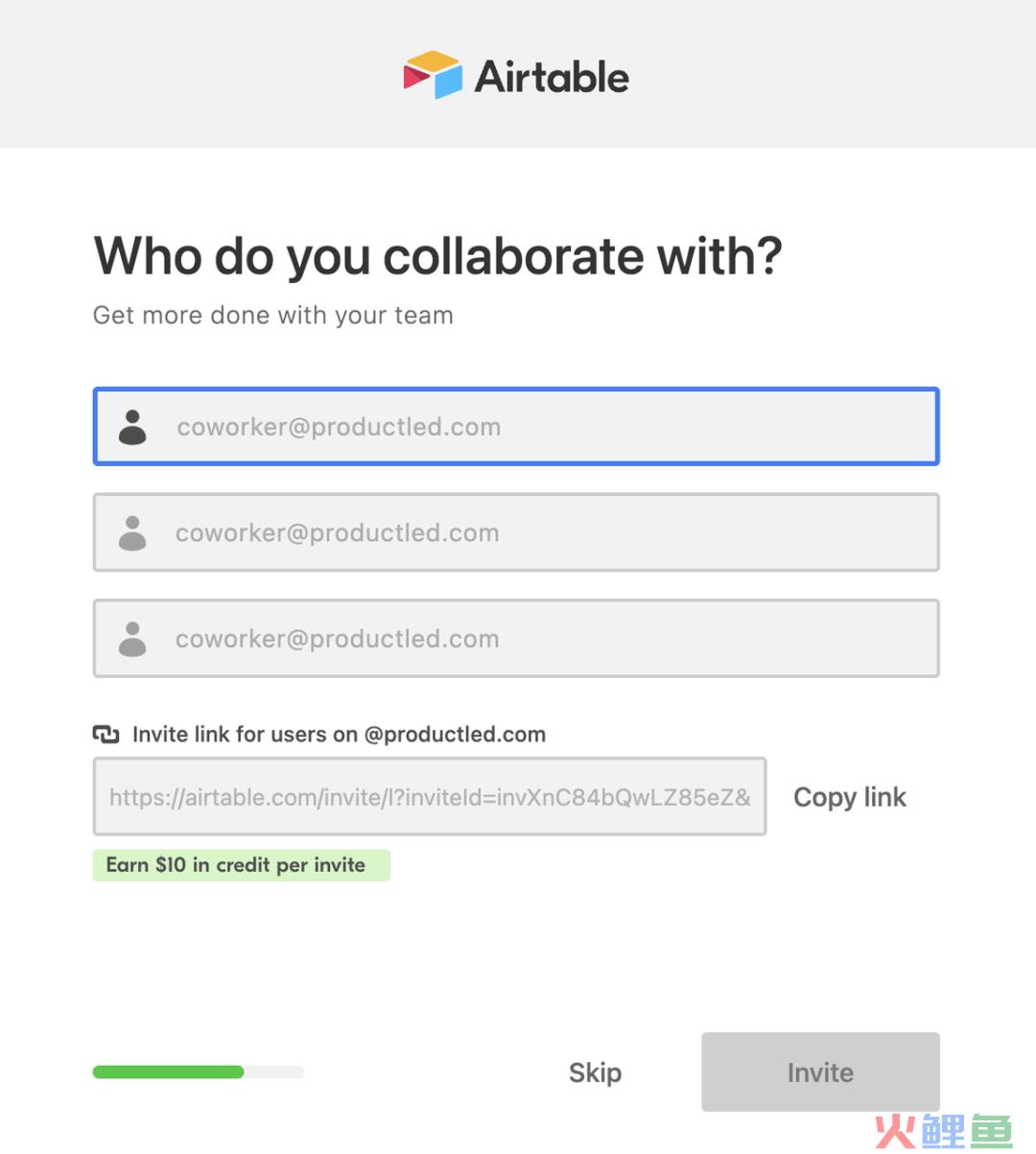Focus the first highlighted coworker email field

pos(516,427)
